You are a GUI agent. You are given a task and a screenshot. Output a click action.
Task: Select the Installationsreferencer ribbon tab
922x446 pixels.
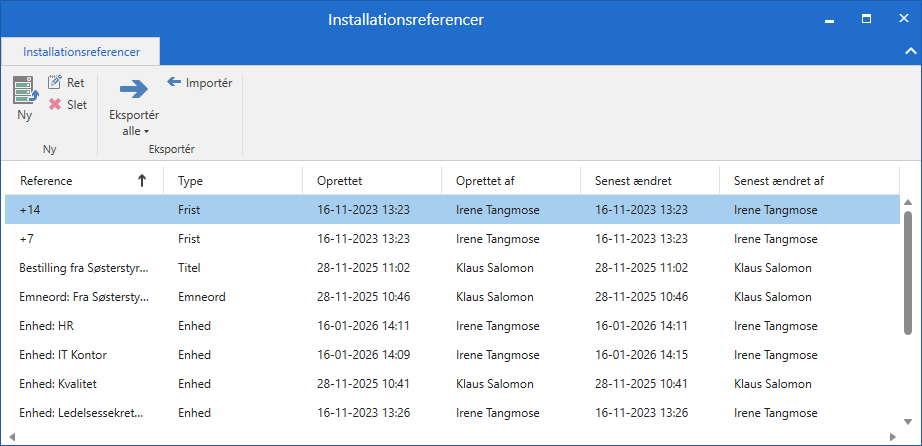click(x=81, y=51)
